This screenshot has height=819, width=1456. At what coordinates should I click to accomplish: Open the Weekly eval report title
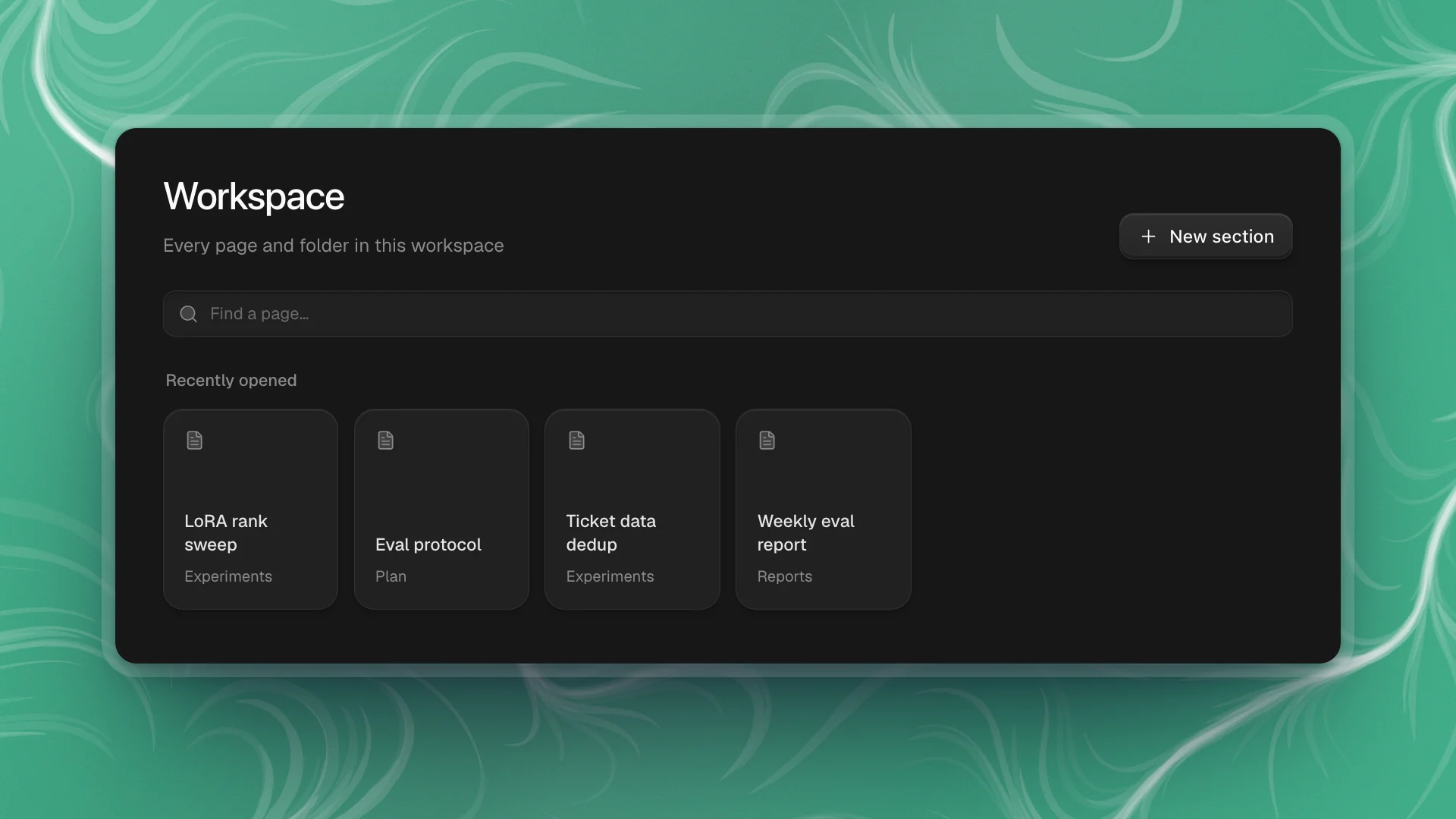pyautogui.click(x=806, y=533)
